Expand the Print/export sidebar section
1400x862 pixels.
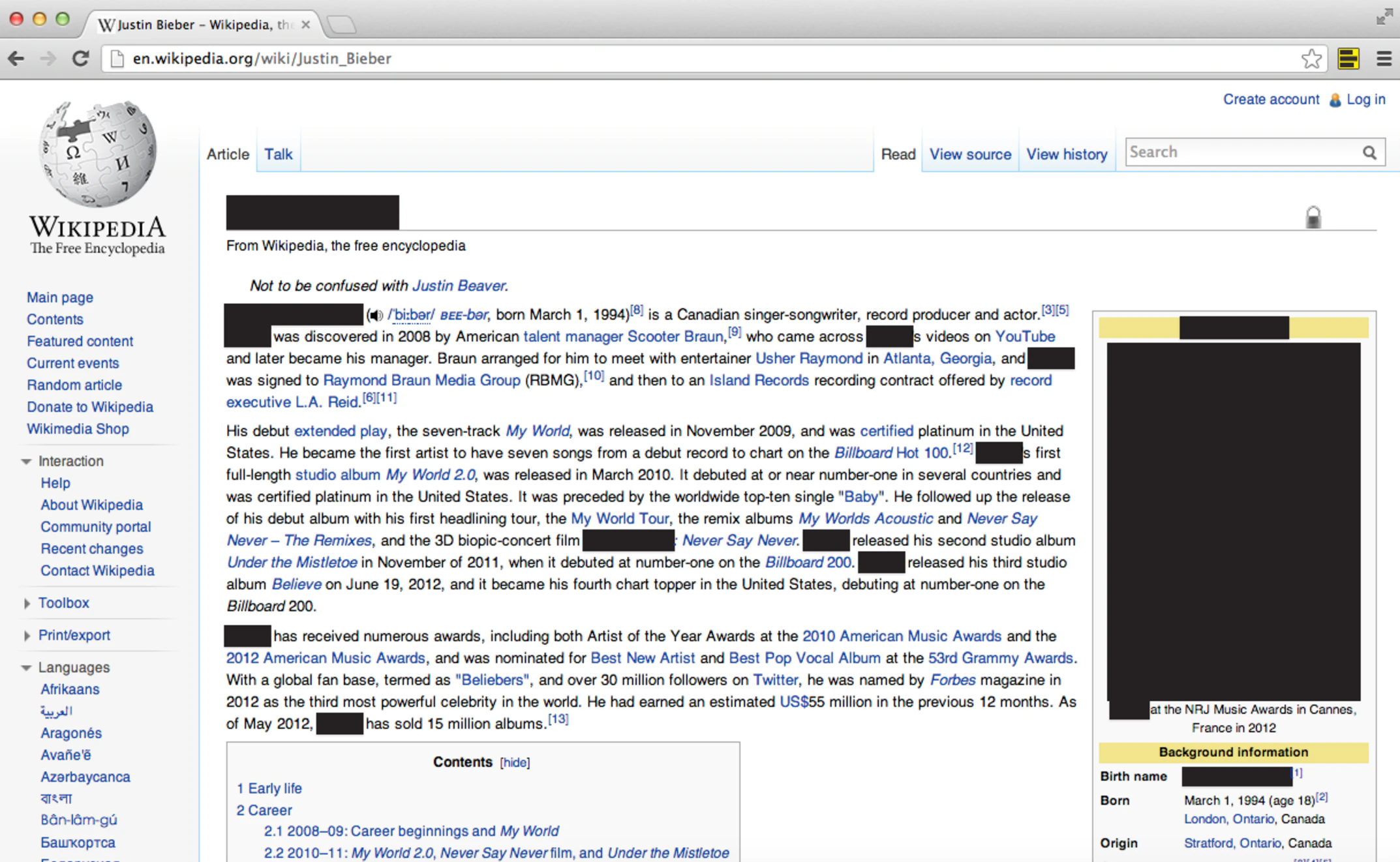[x=27, y=636]
